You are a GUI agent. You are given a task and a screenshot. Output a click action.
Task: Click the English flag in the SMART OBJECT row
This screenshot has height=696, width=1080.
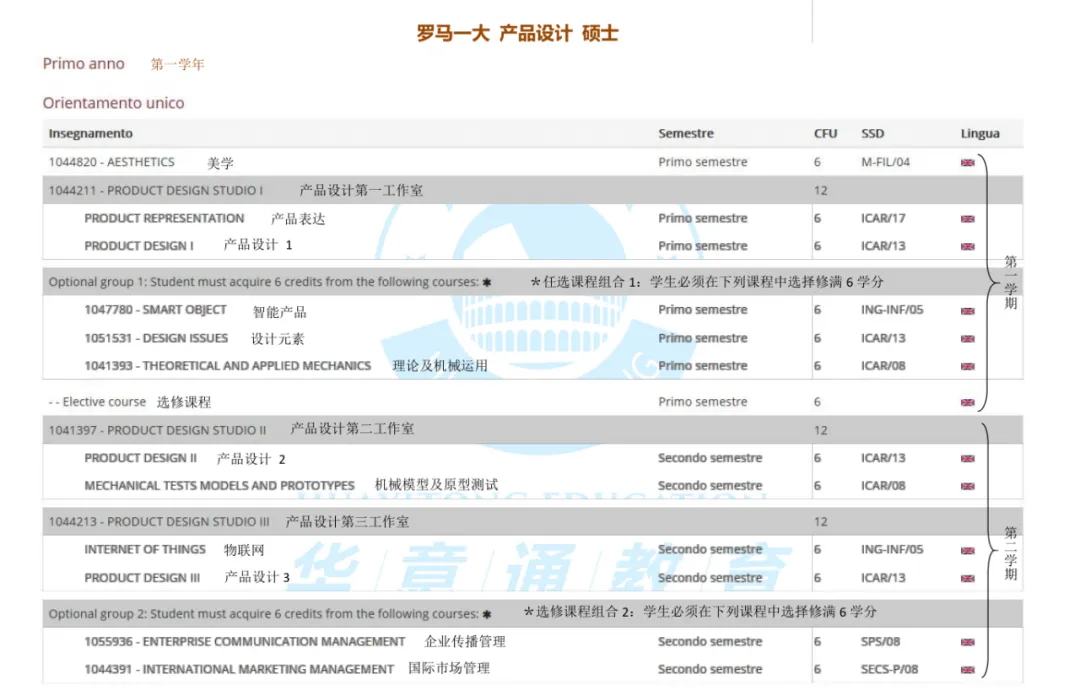967,311
